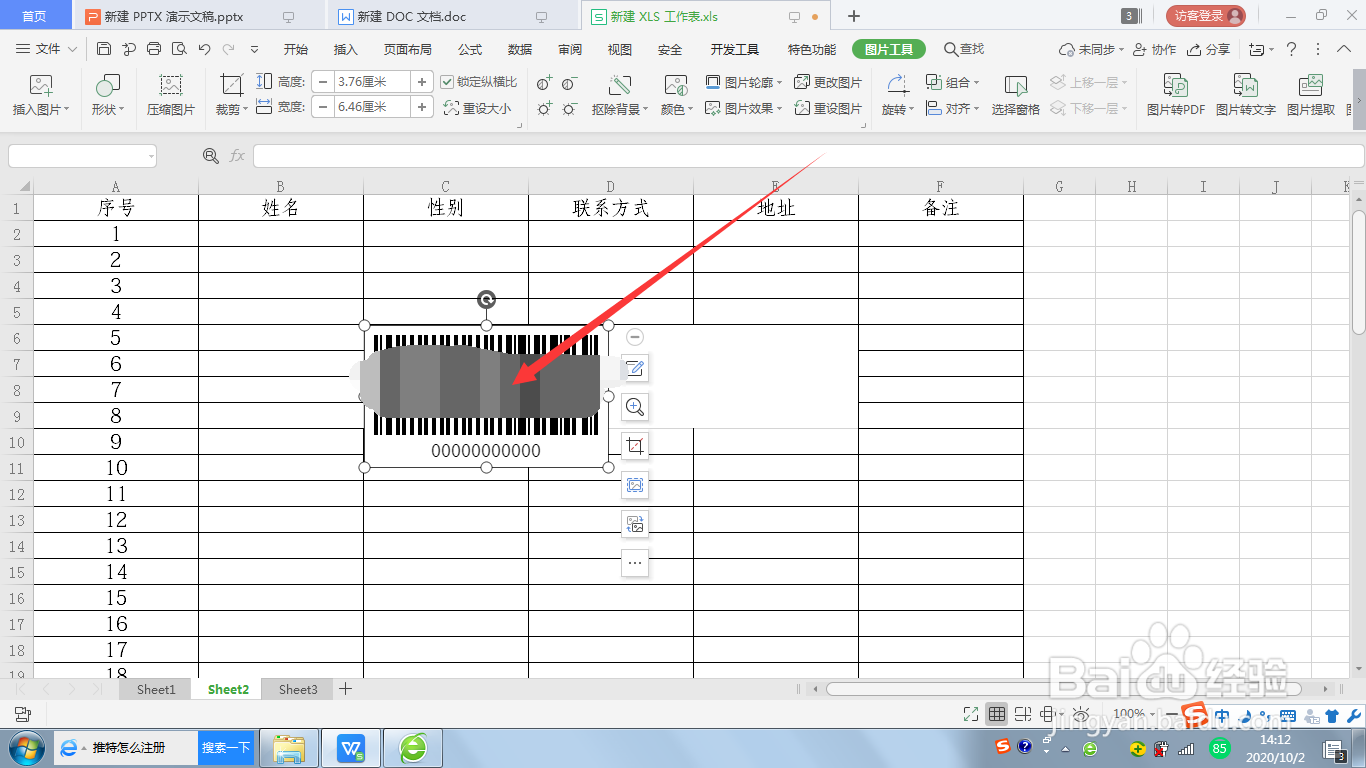This screenshot has width=1366, height=768.
Task: Click the zoom magnifier beside the picture
Action: point(634,407)
